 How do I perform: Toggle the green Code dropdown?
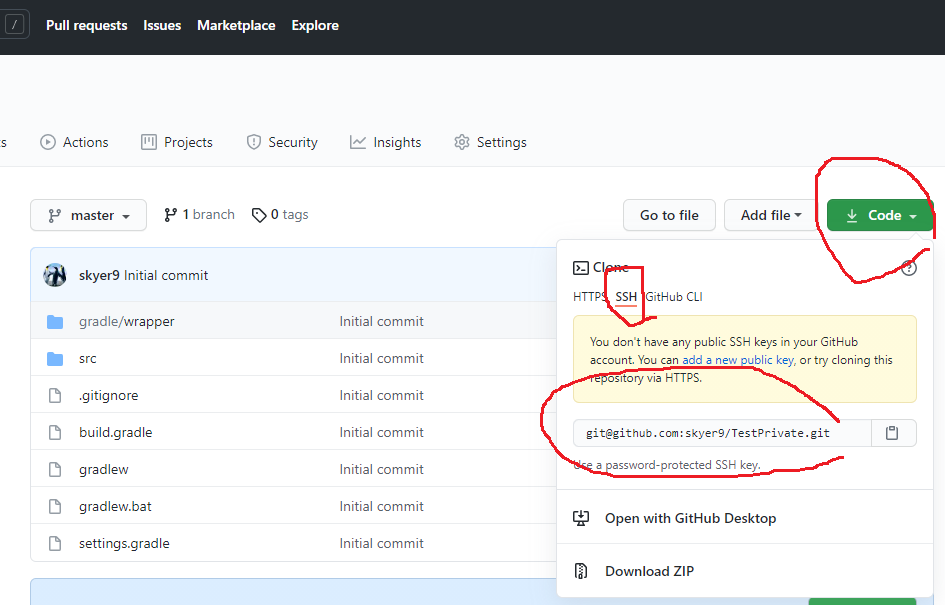click(x=881, y=215)
